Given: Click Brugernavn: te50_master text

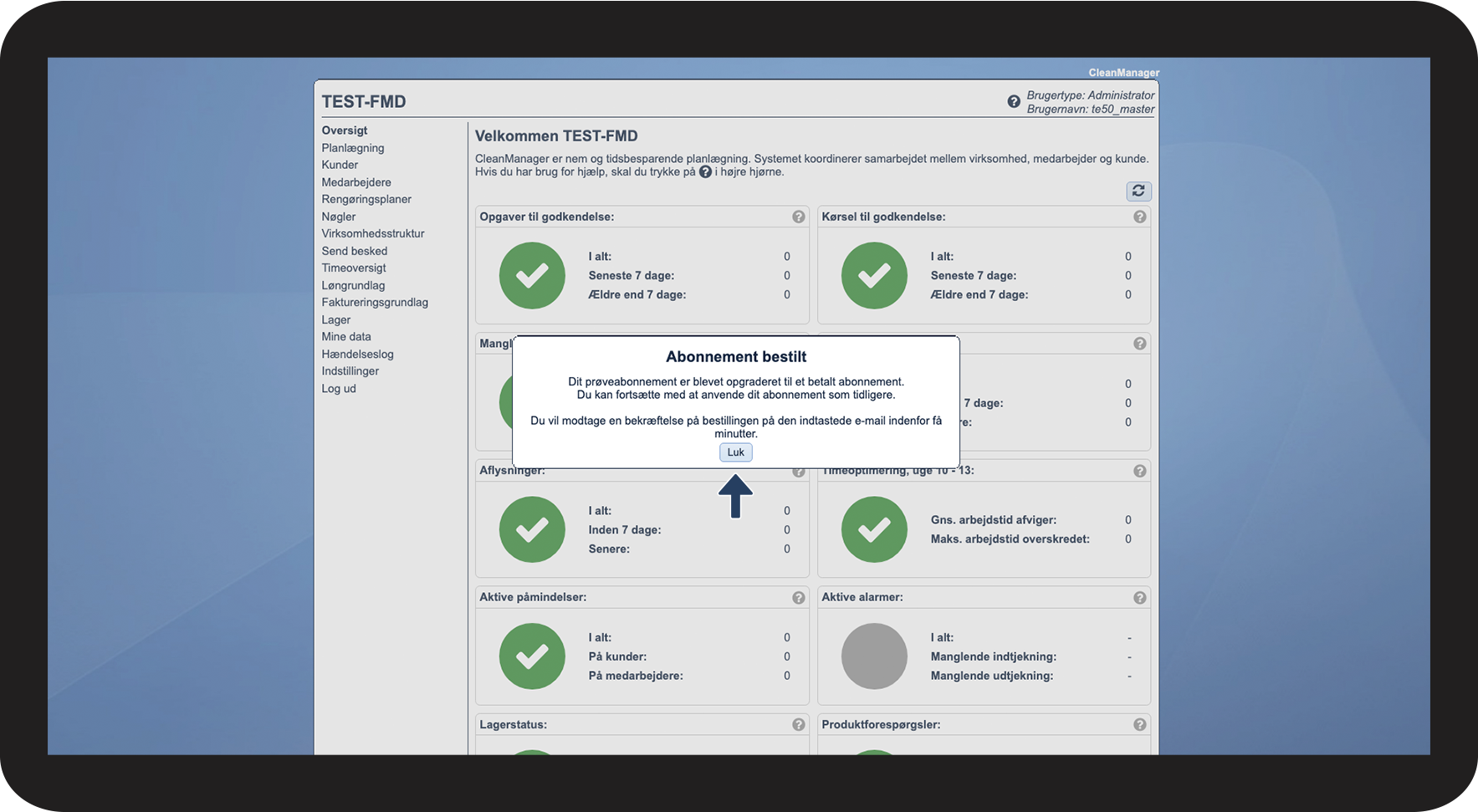Looking at the screenshot, I should tap(1091, 109).
